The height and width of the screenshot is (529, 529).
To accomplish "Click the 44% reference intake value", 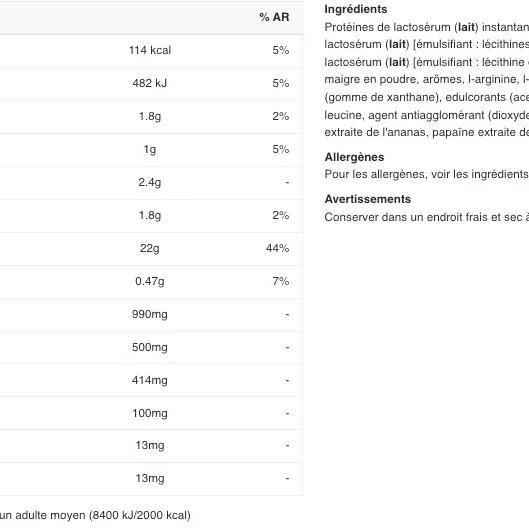I will (x=277, y=248).
